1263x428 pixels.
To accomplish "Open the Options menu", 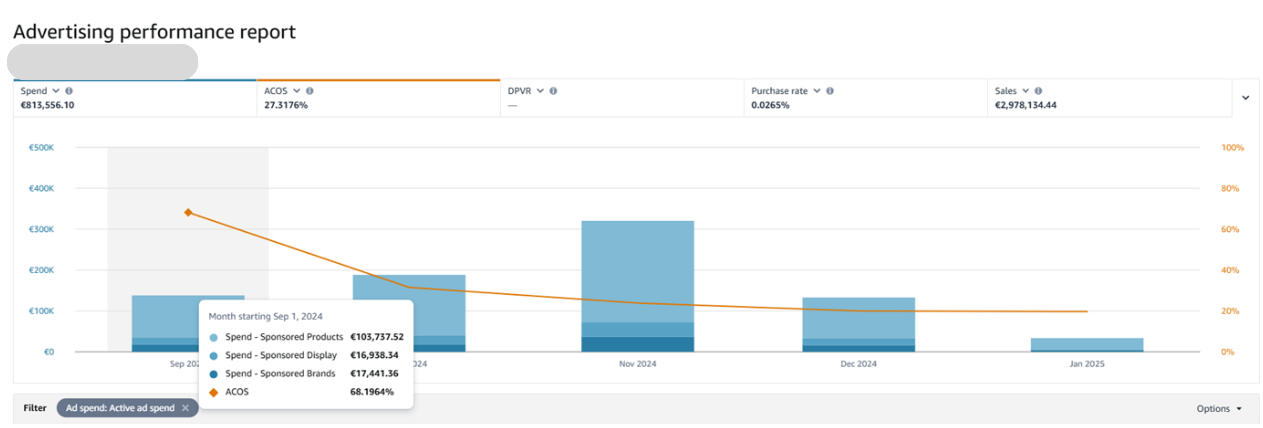I will 1219,408.
